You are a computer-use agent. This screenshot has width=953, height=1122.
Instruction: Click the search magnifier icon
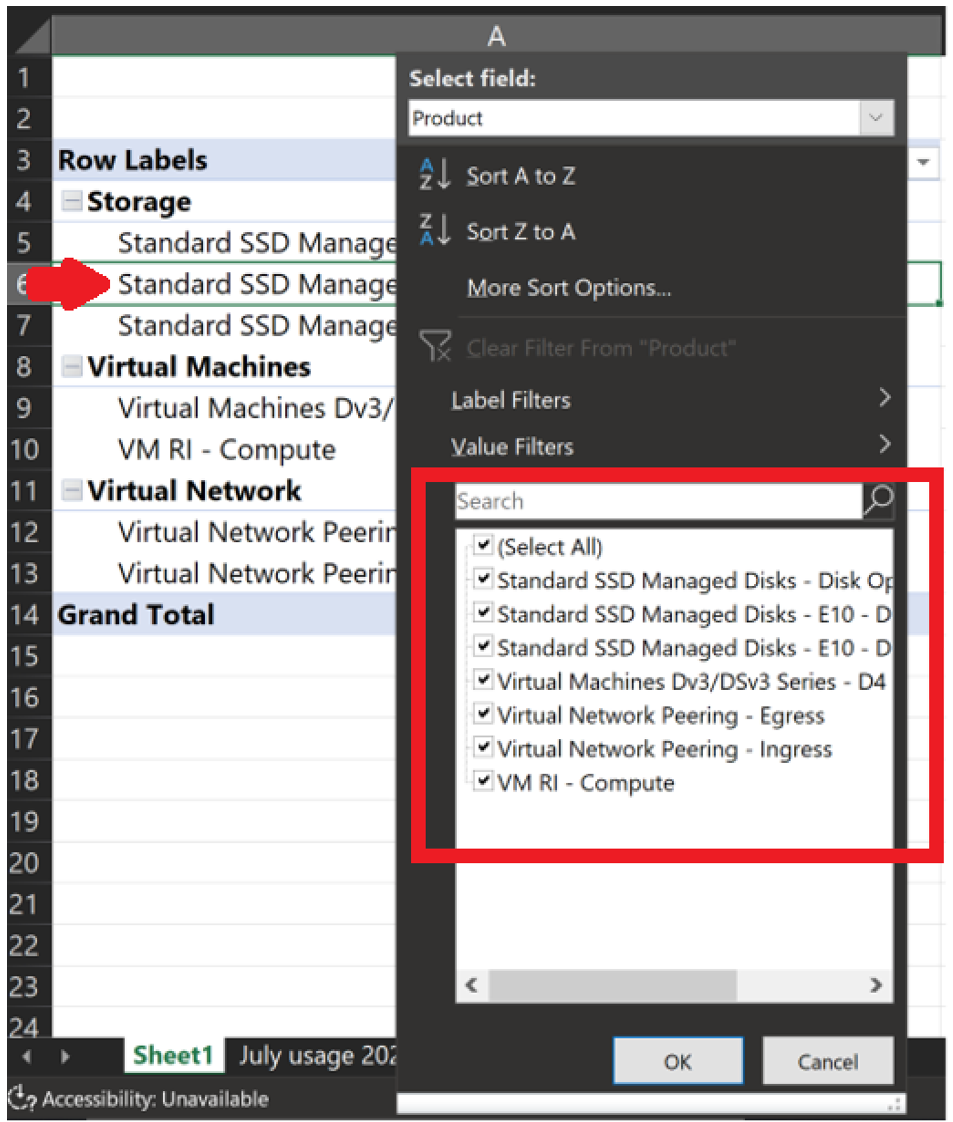[x=879, y=500]
